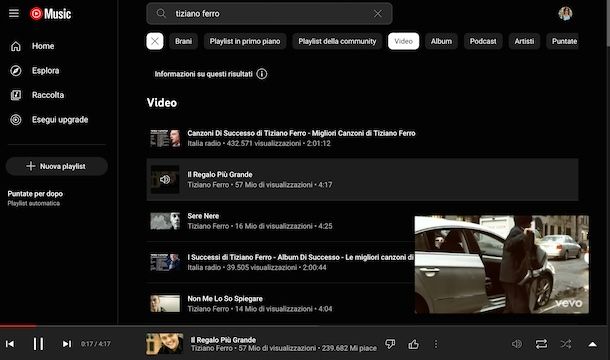Image resolution: width=610 pixels, height=360 pixels.
Task: Clear the search field text
Action: coord(378,14)
